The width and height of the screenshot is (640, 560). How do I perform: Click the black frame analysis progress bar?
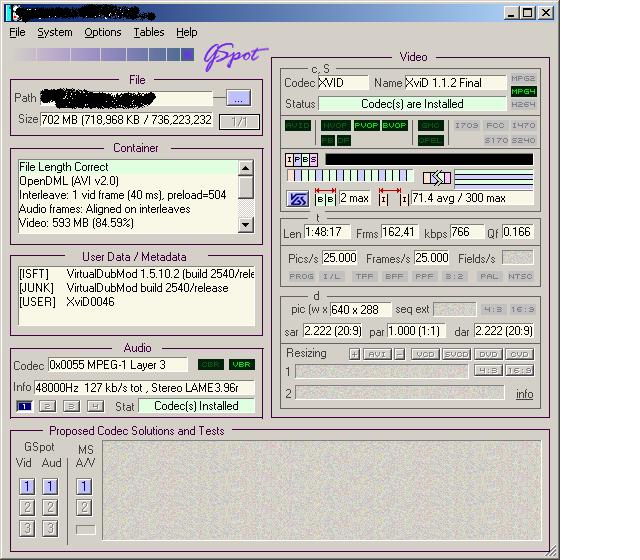click(429, 159)
